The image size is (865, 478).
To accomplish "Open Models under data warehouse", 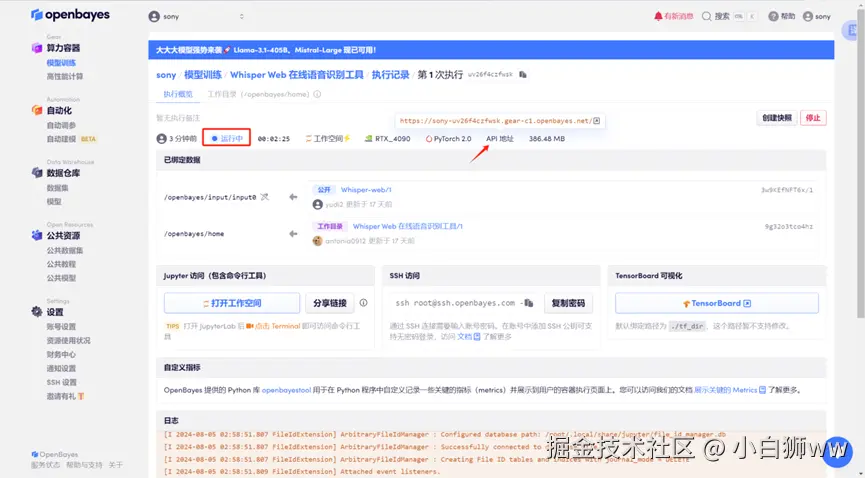I will 54,201.
